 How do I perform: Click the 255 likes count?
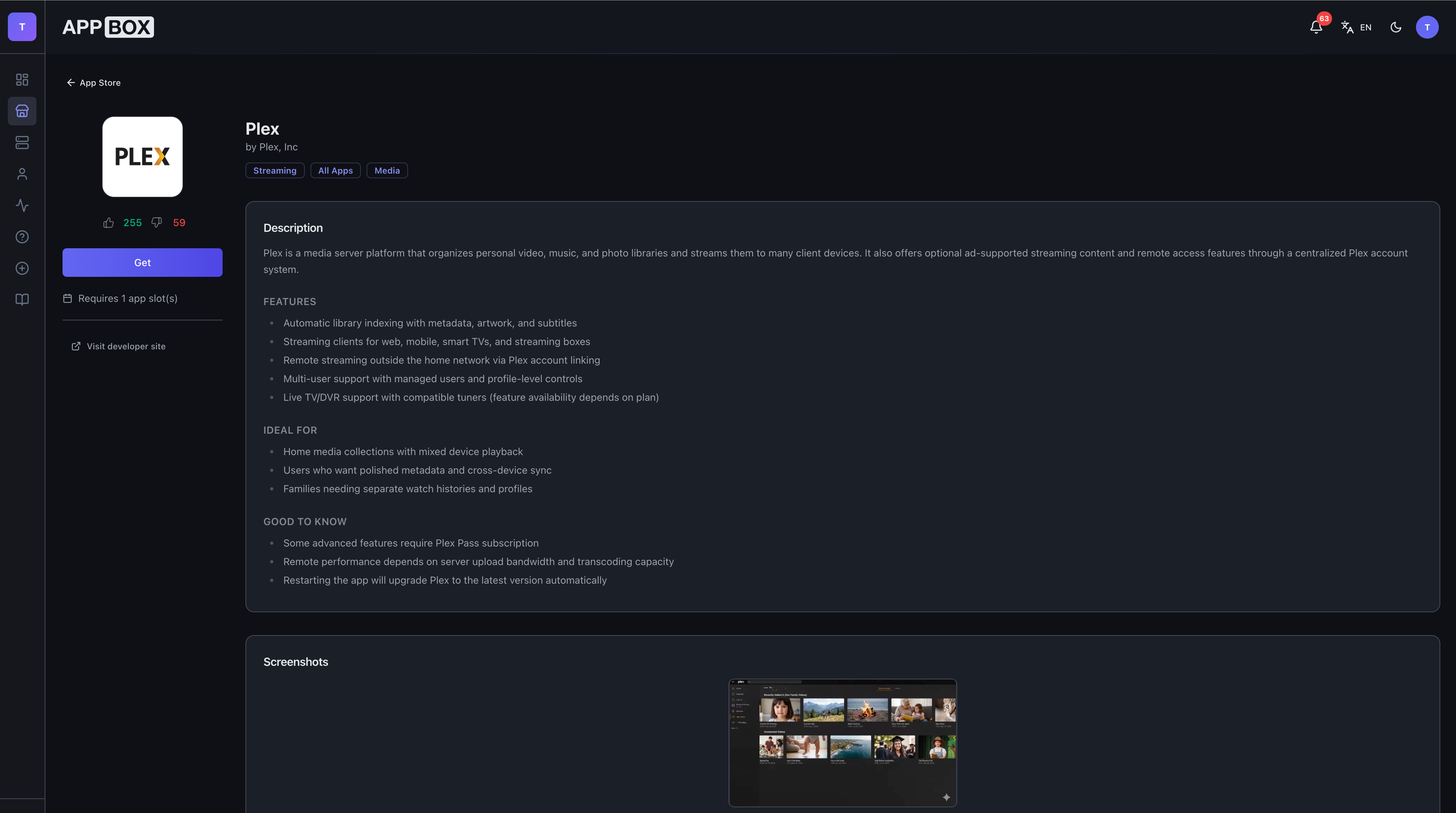[133, 223]
